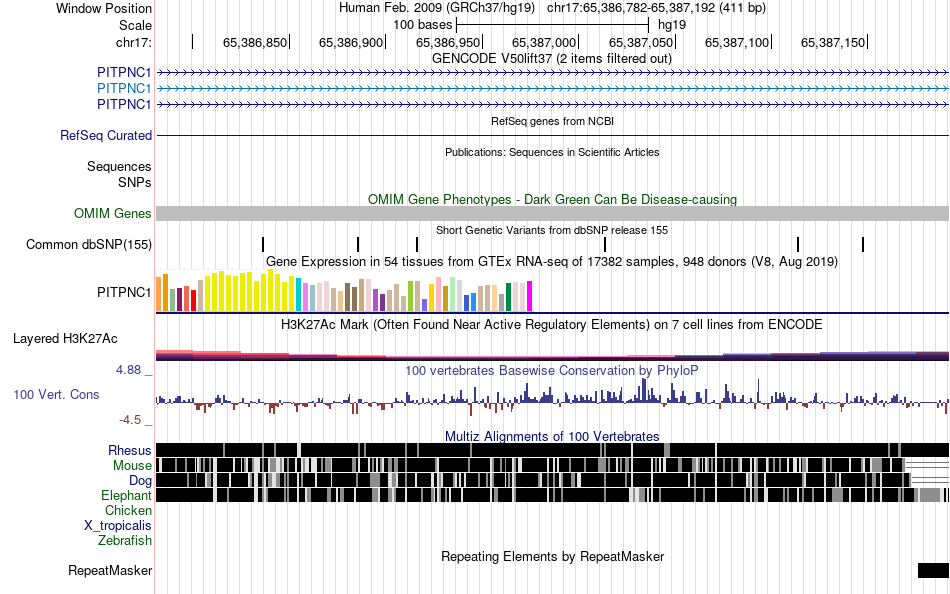Click the gray OMIM Genes bar

553,213
